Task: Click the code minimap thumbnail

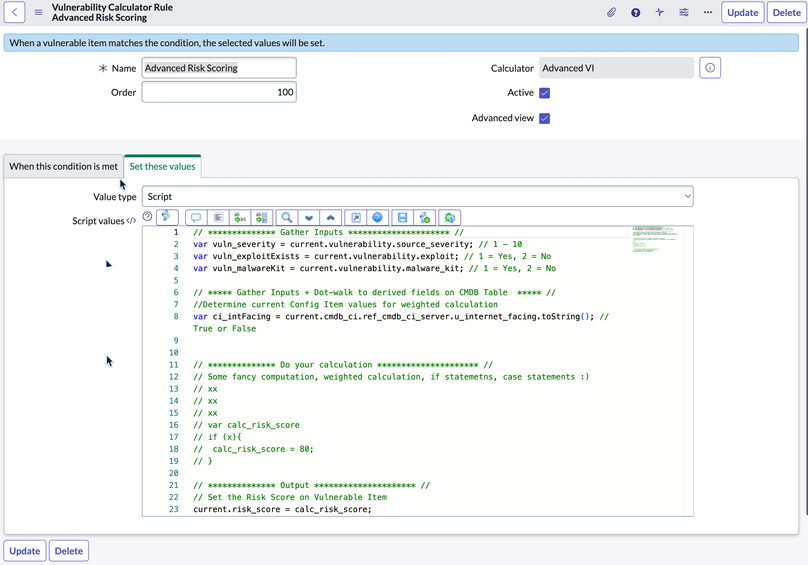Action: [654, 239]
